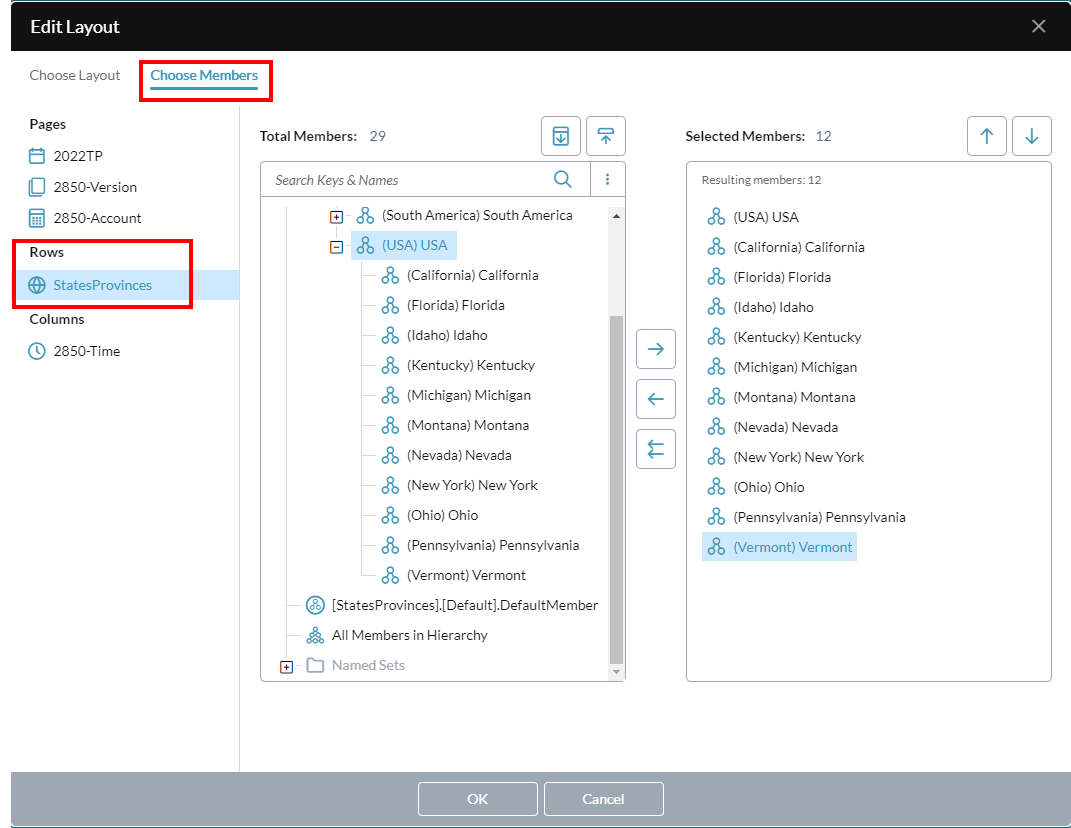Open the search options three-dot menu

click(x=607, y=180)
